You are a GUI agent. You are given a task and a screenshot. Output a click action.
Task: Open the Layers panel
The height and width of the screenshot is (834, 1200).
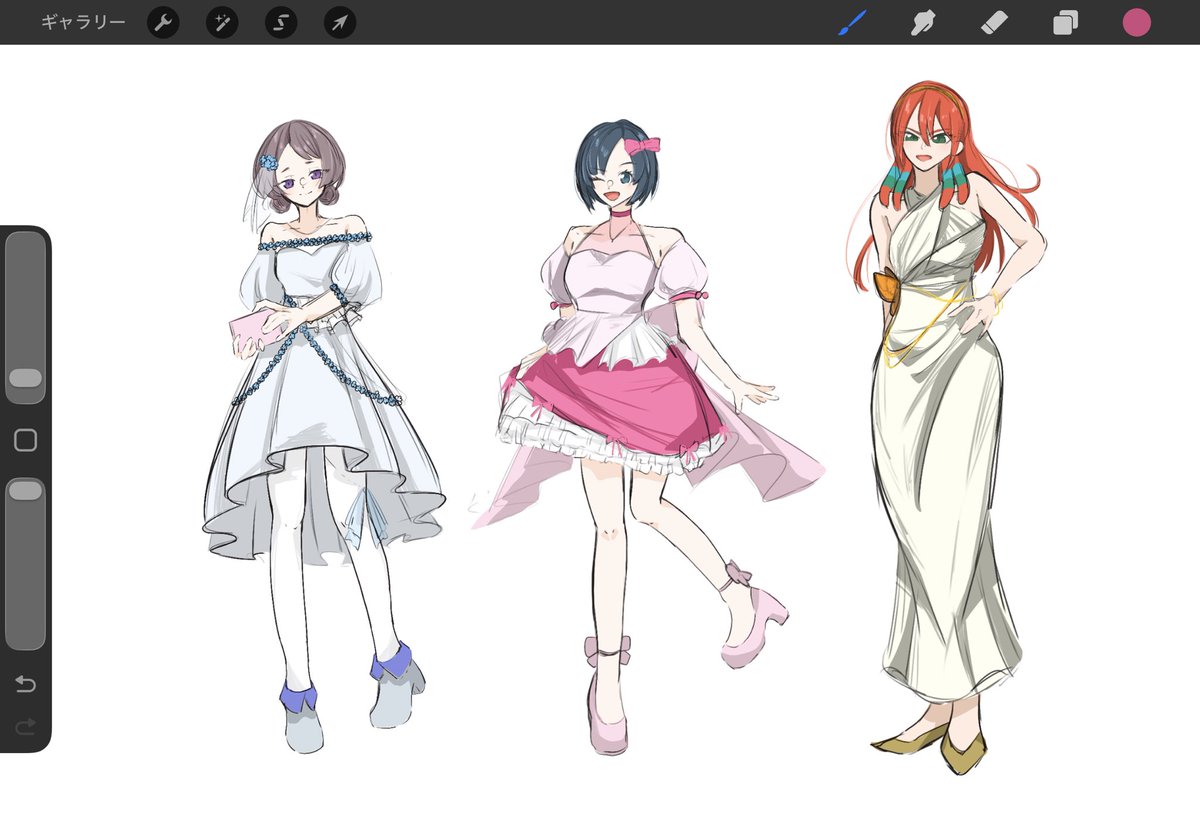pyautogui.click(x=1065, y=22)
